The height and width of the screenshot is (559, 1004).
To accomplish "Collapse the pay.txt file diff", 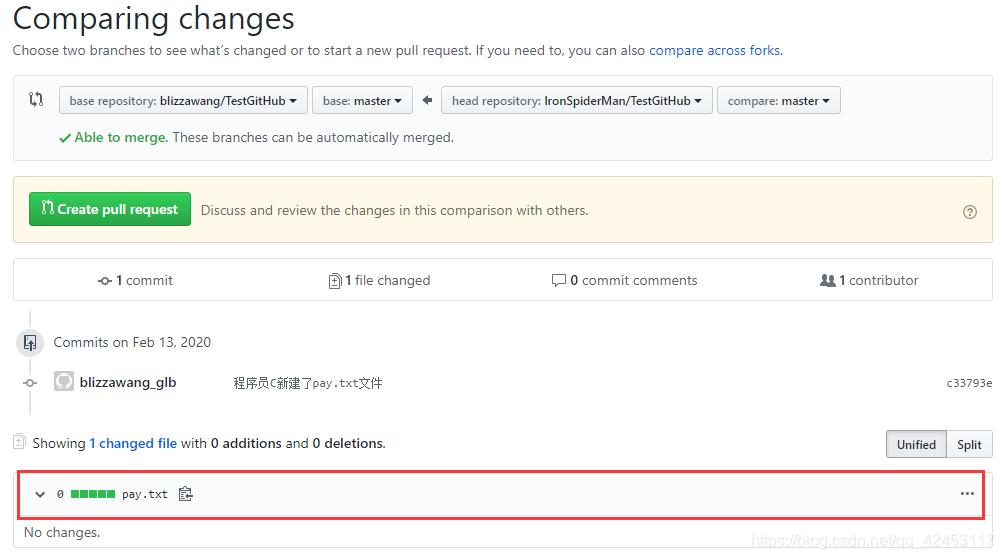I will click(x=40, y=494).
